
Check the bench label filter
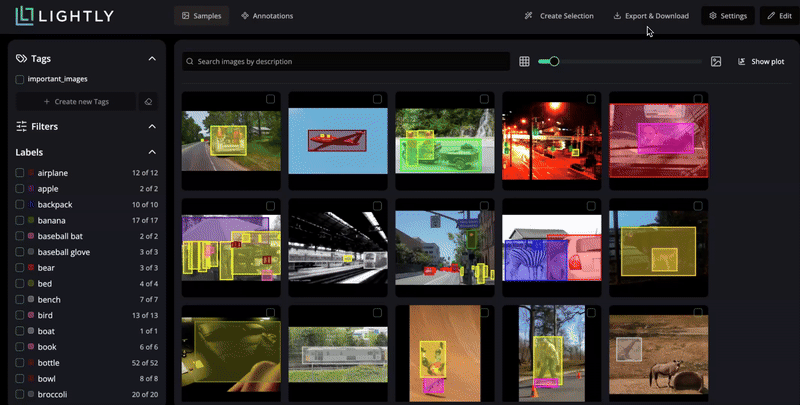pyautogui.click(x=19, y=299)
